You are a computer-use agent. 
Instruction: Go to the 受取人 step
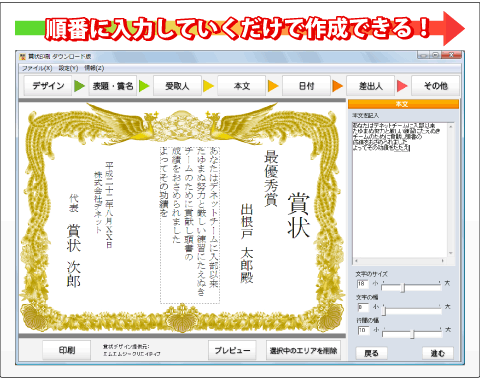177,86
